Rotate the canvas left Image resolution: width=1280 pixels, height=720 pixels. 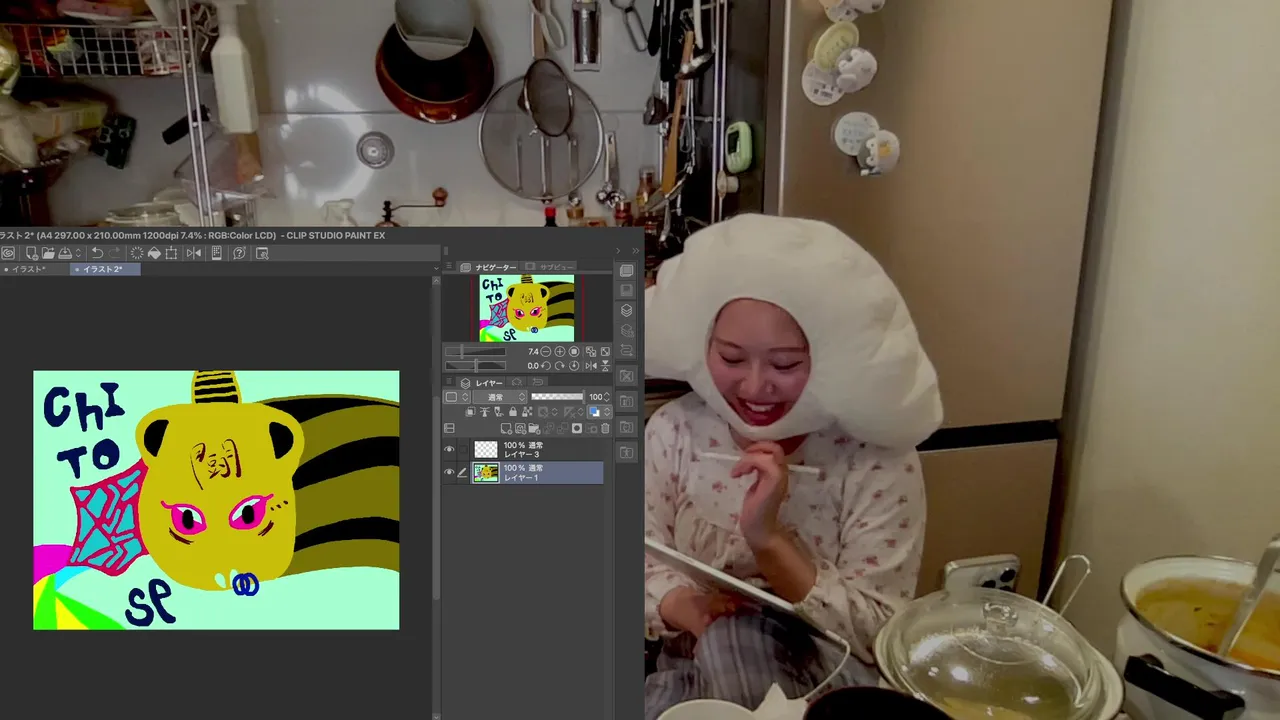click(546, 366)
